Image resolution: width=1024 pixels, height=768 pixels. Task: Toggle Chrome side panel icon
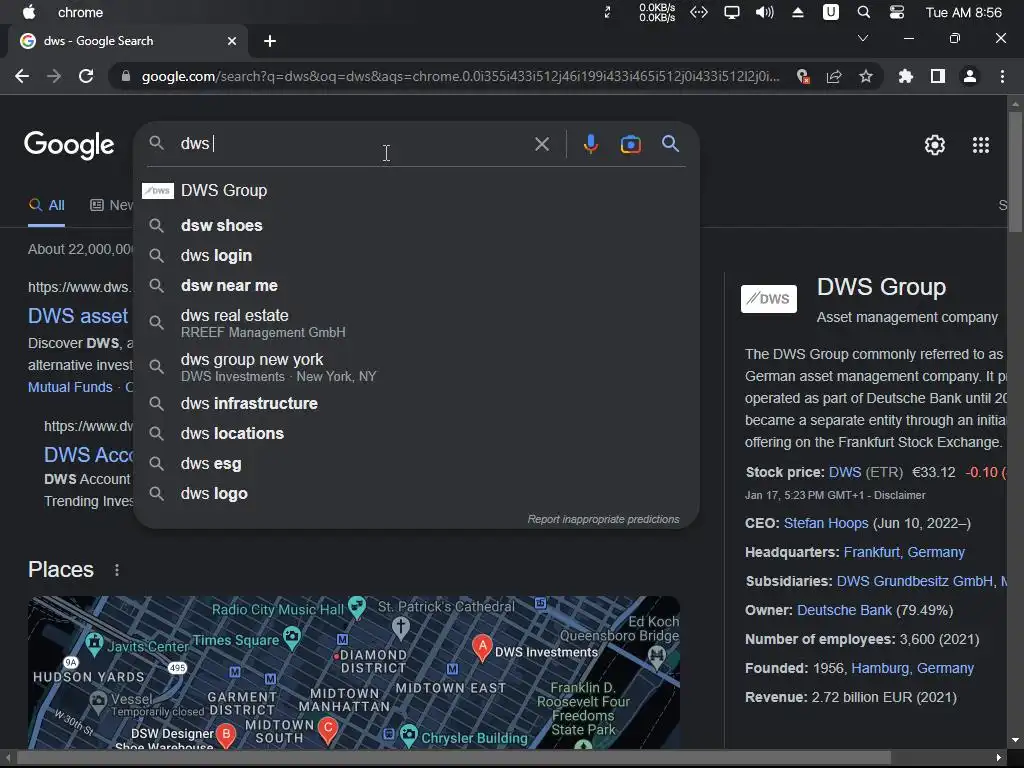937,76
